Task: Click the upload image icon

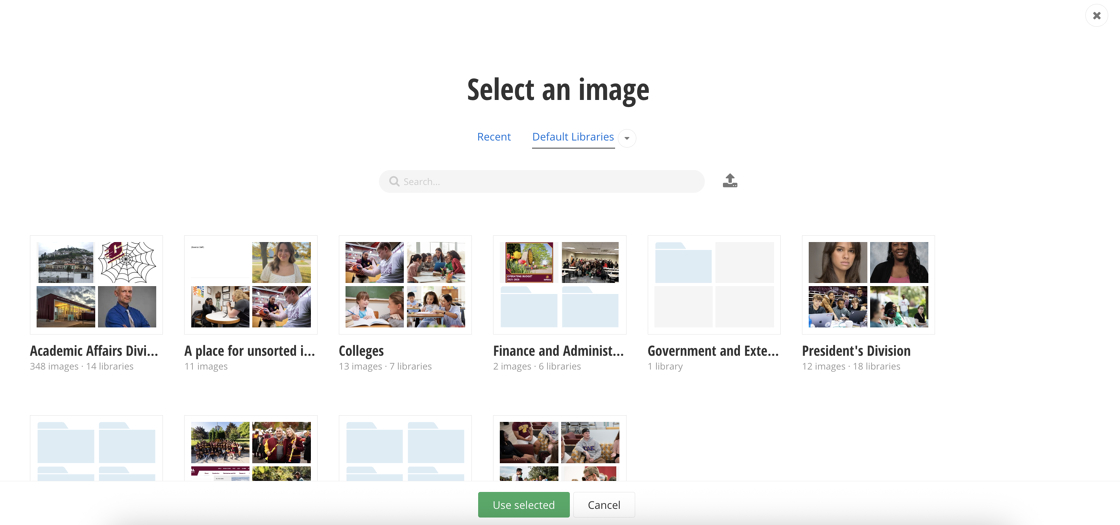Action: pyautogui.click(x=730, y=181)
